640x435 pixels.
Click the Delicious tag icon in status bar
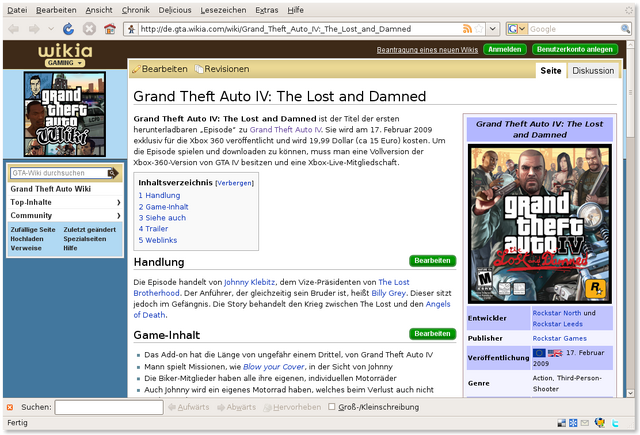562,423
